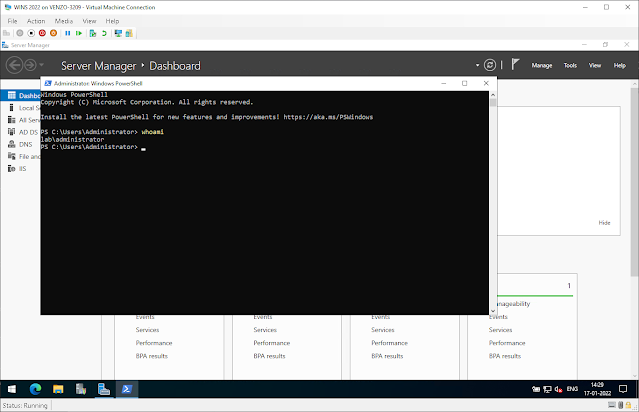Select Local Server in sidebar
This screenshot has height=412, width=639.
coord(20,108)
